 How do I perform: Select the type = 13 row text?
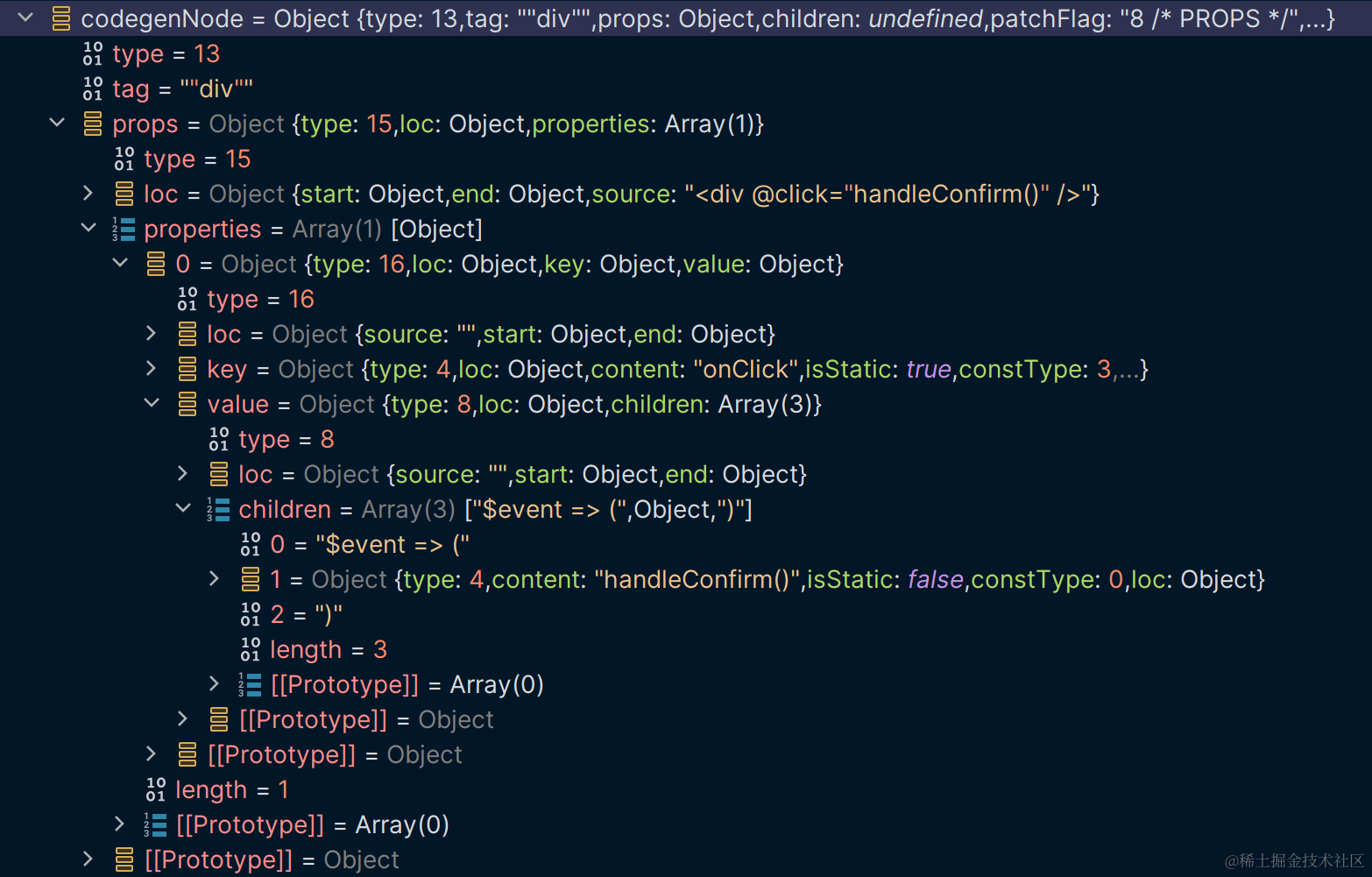166,53
